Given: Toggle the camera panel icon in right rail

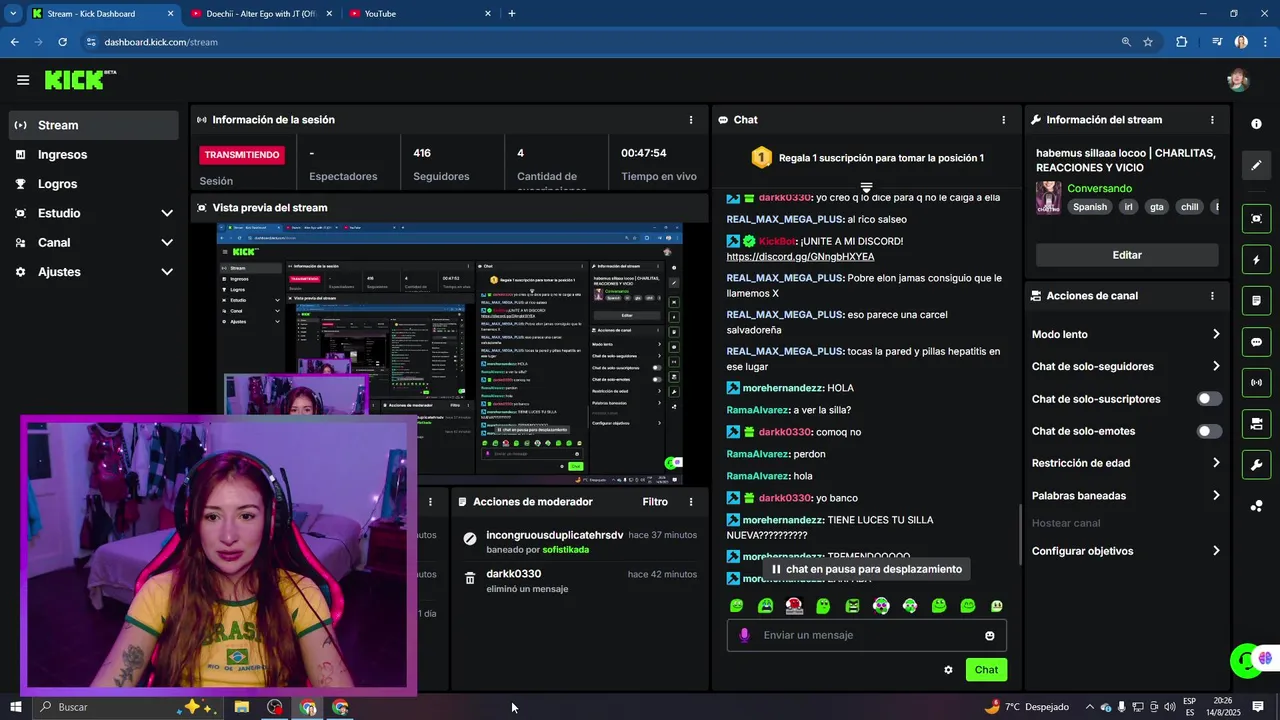Looking at the screenshot, I should tap(1256, 424).
